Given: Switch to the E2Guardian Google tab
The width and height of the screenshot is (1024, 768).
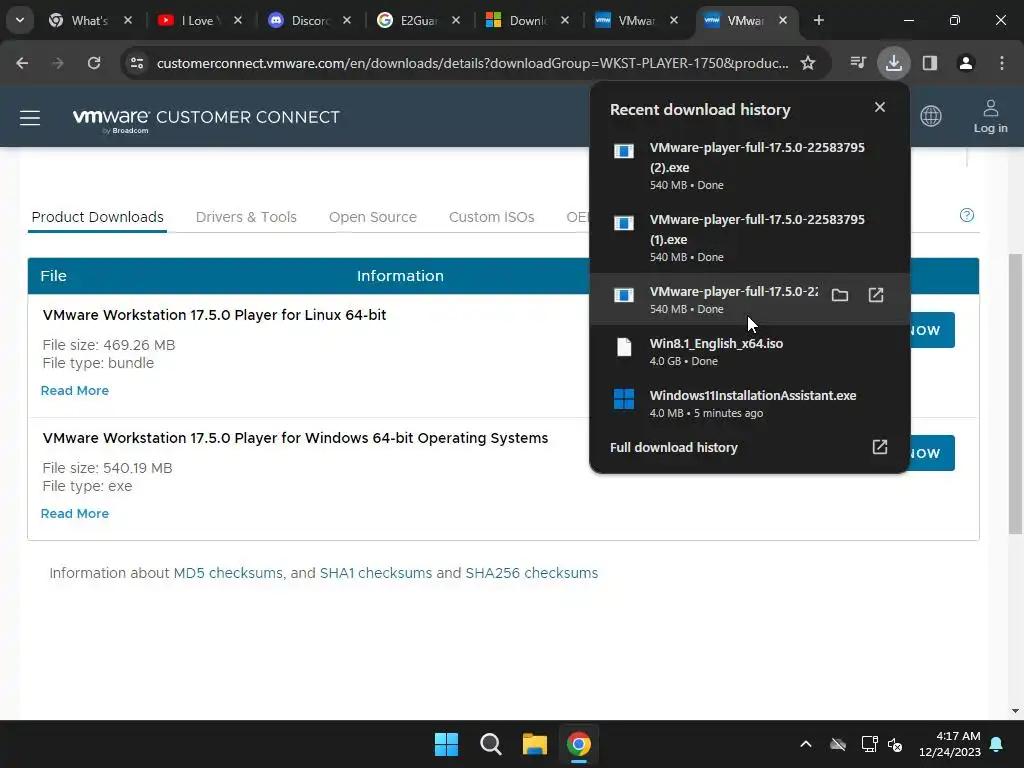Looking at the screenshot, I should pyautogui.click(x=417, y=21).
